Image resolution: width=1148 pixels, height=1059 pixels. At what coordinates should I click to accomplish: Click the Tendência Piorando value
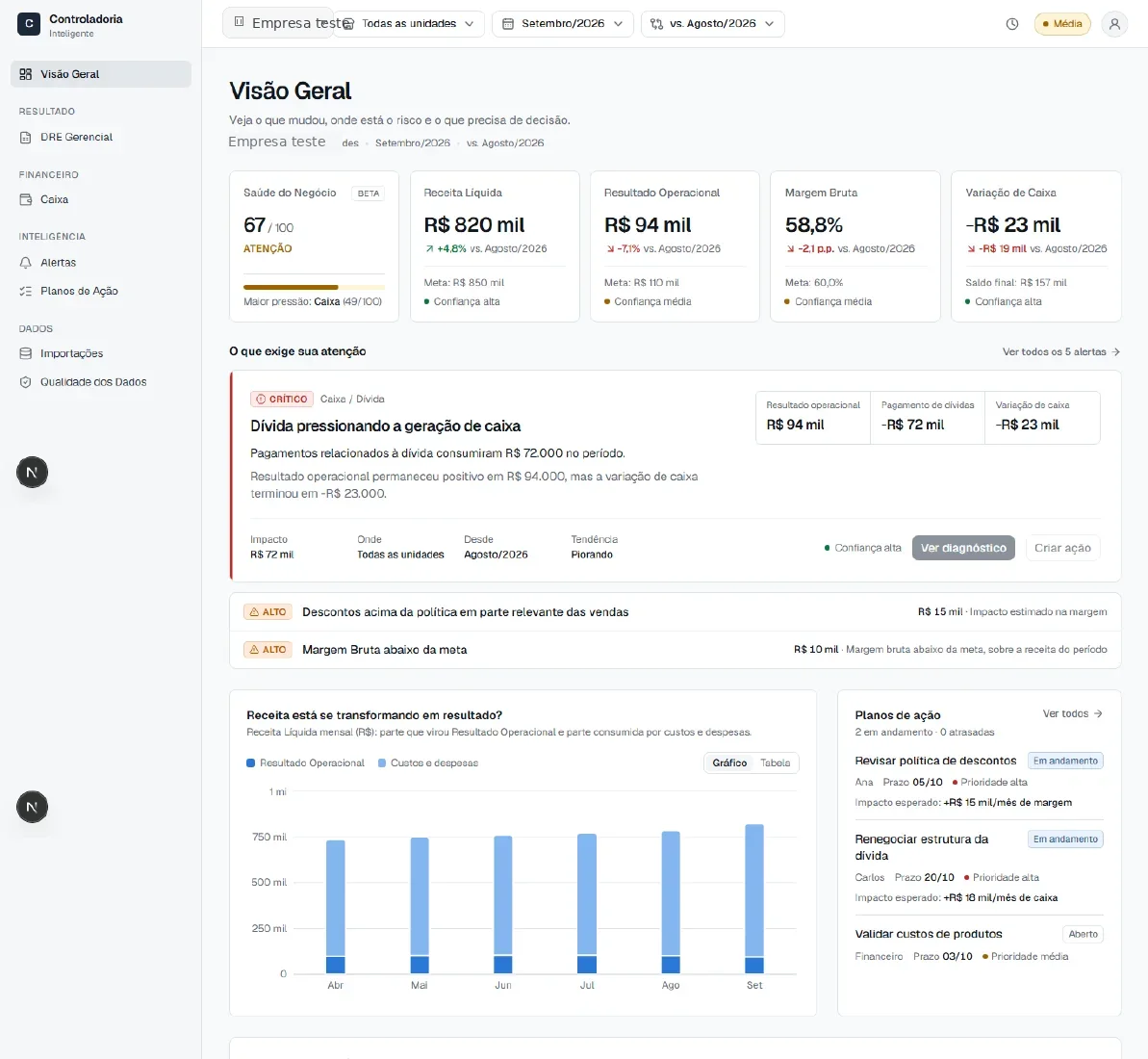click(x=592, y=555)
